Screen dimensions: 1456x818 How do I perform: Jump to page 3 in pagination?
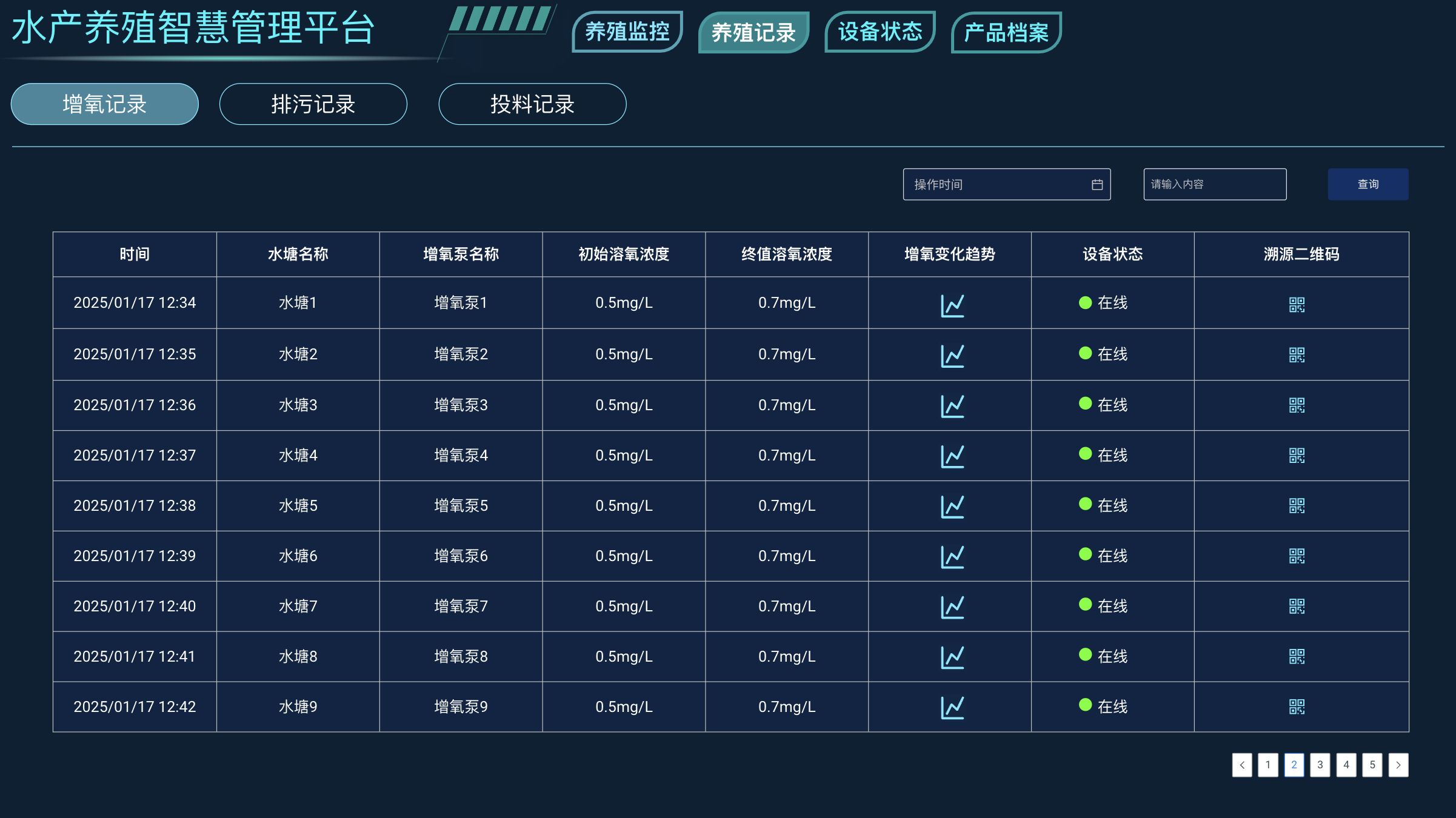pyautogui.click(x=1320, y=765)
